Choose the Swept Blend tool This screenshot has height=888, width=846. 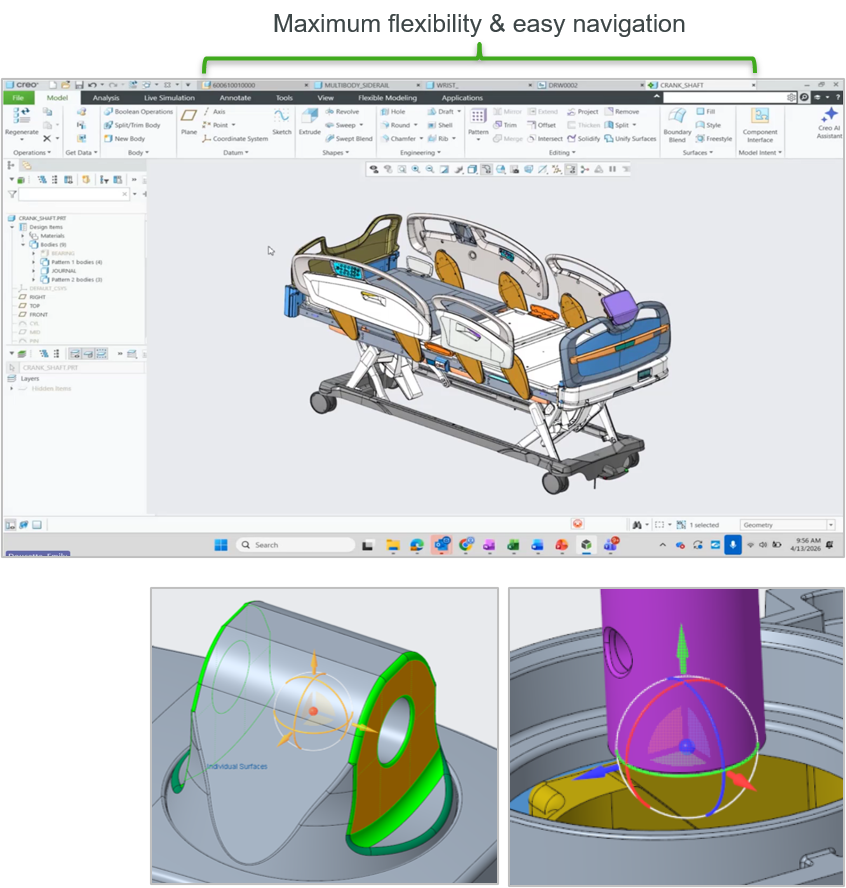pyautogui.click(x=349, y=138)
